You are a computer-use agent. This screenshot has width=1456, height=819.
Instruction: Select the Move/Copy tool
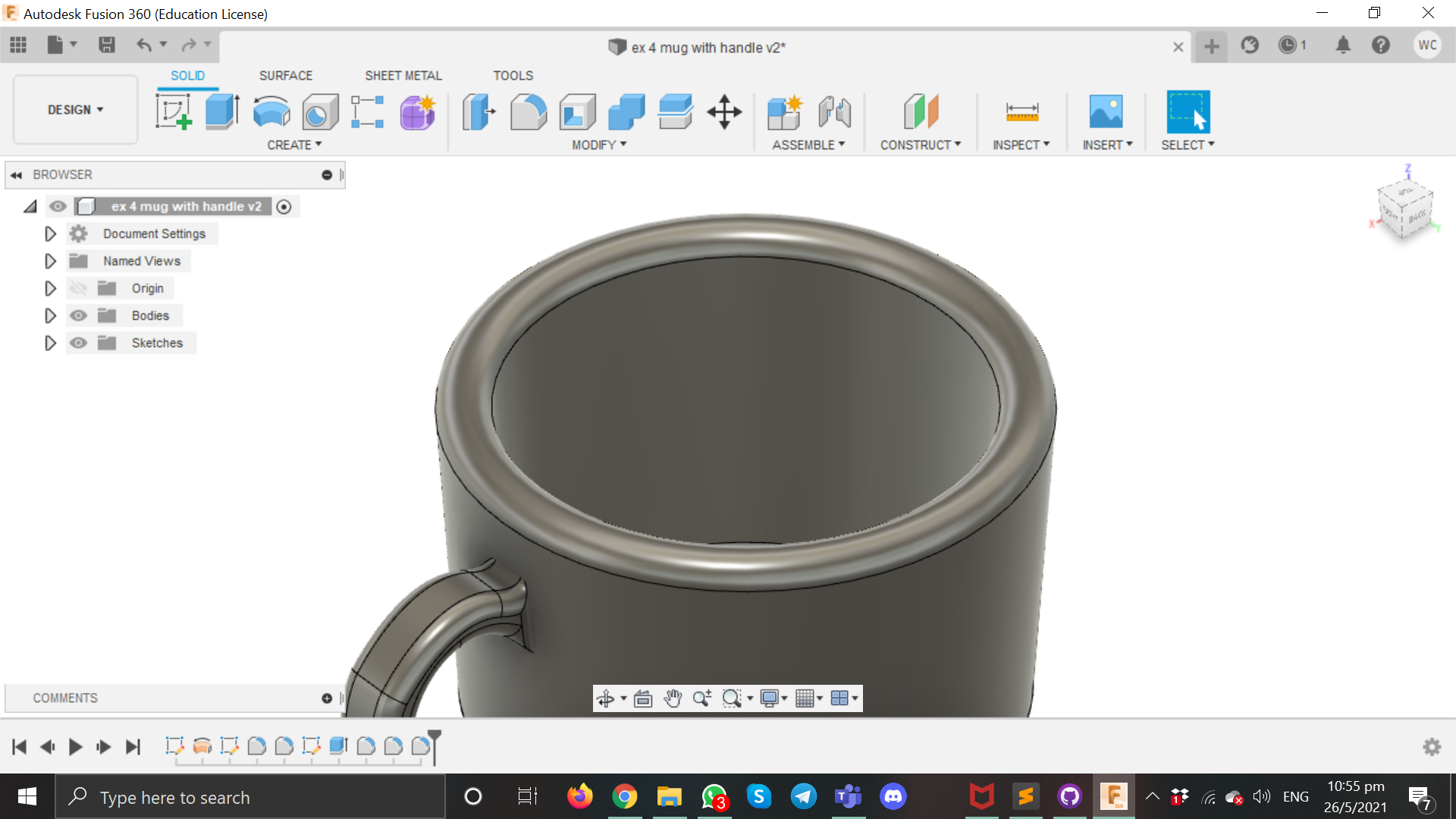(x=724, y=111)
